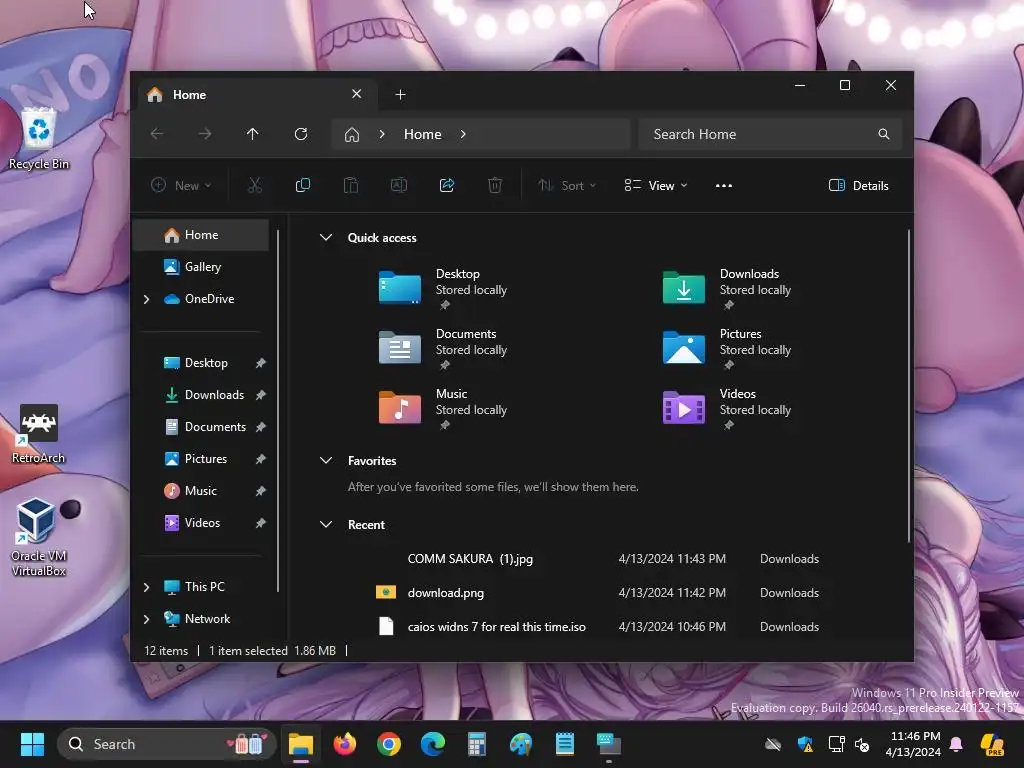
Task: Select Gallery in the navigation pane
Action: (201, 266)
